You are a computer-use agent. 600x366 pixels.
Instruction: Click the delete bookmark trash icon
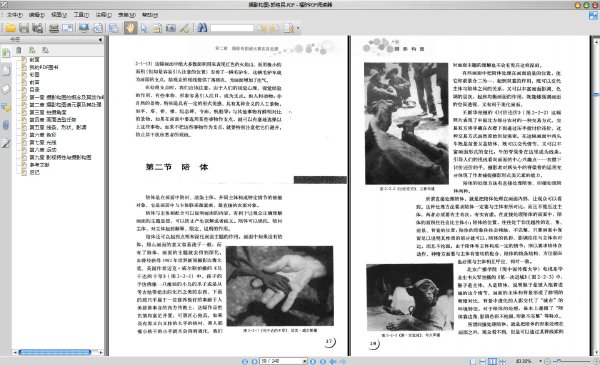click(19, 50)
